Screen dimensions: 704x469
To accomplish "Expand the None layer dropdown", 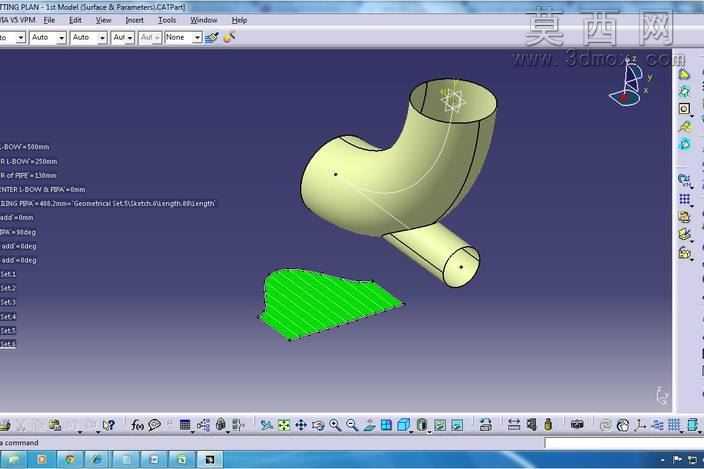I will (197, 38).
